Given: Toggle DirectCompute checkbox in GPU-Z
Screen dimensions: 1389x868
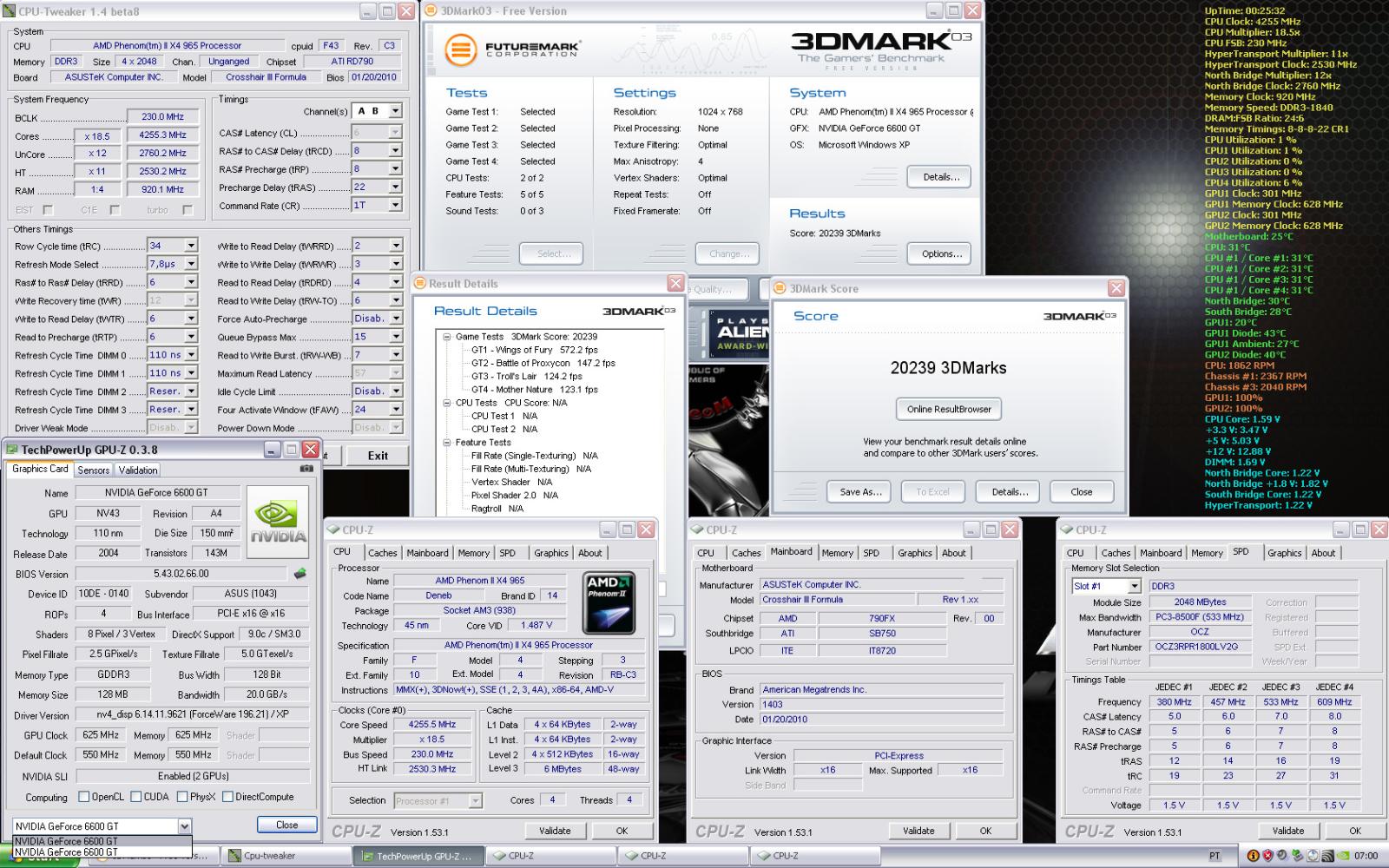Looking at the screenshot, I should tap(227, 797).
